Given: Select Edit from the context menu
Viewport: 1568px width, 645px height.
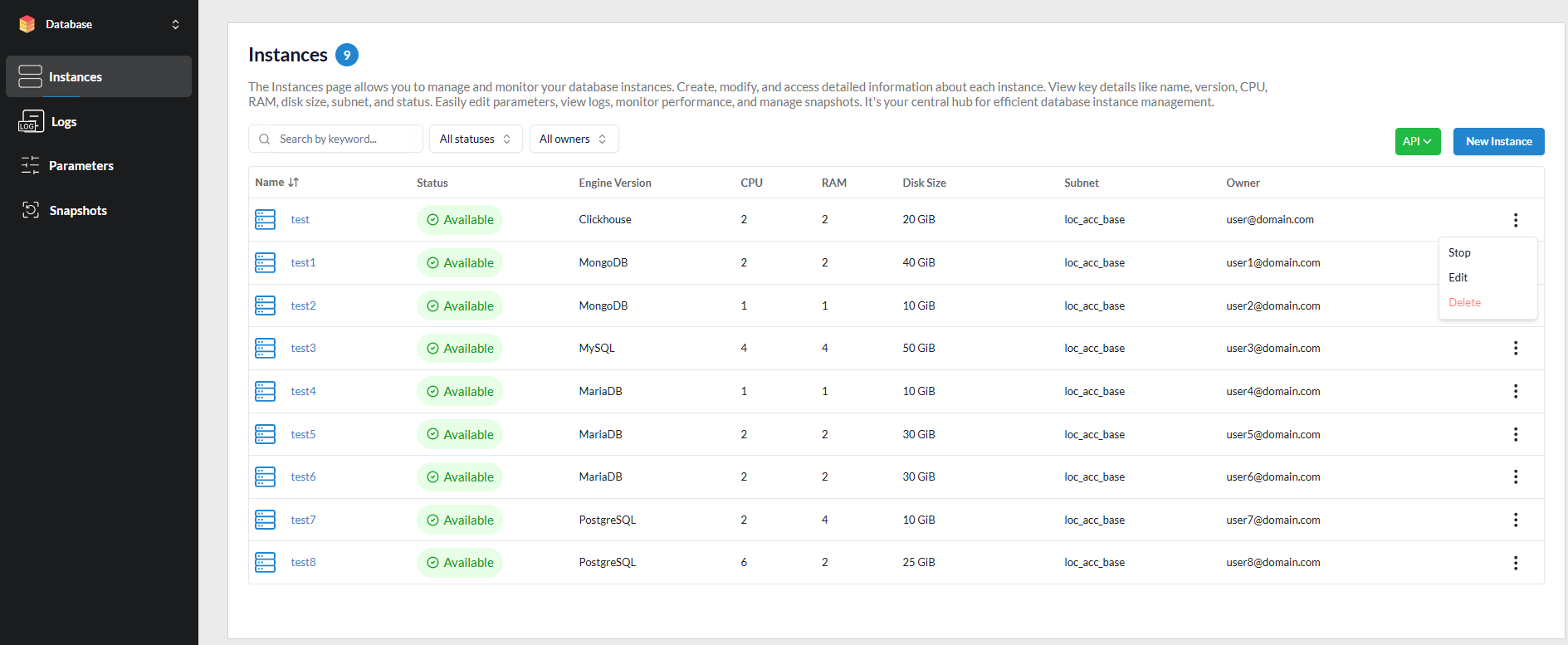Looking at the screenshot, I should coord(1458,277).
